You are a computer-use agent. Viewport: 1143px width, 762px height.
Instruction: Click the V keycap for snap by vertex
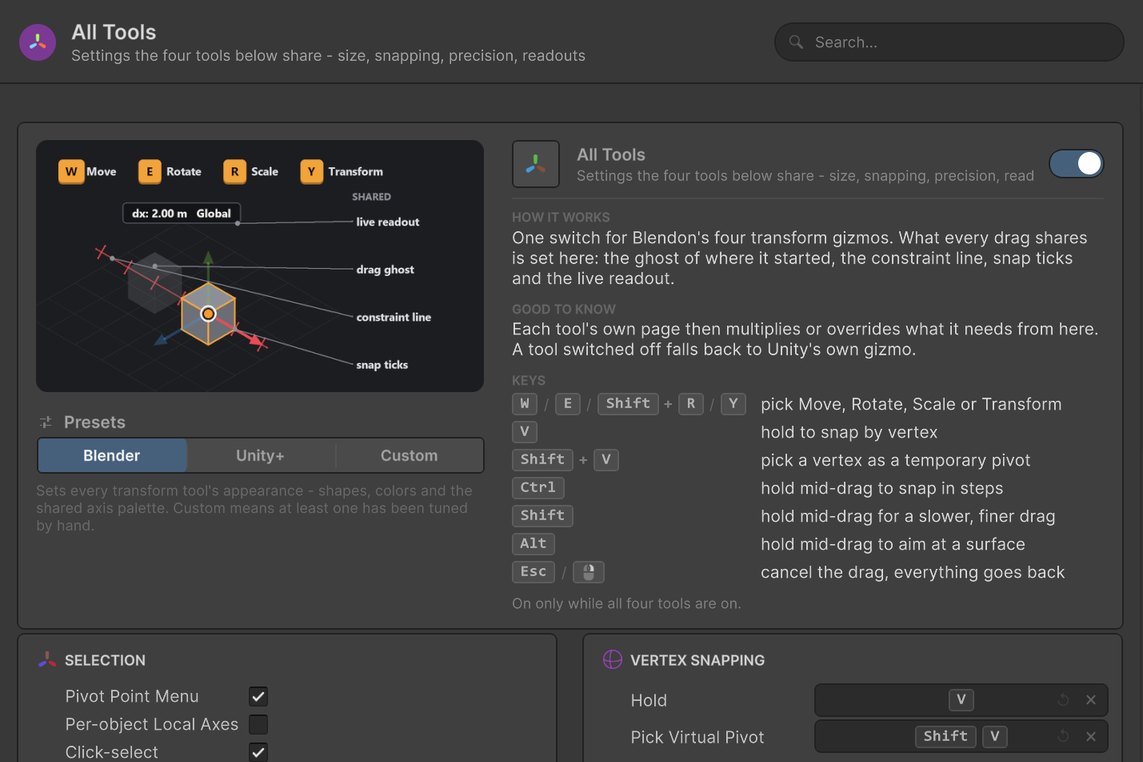(x=525, y=432)
